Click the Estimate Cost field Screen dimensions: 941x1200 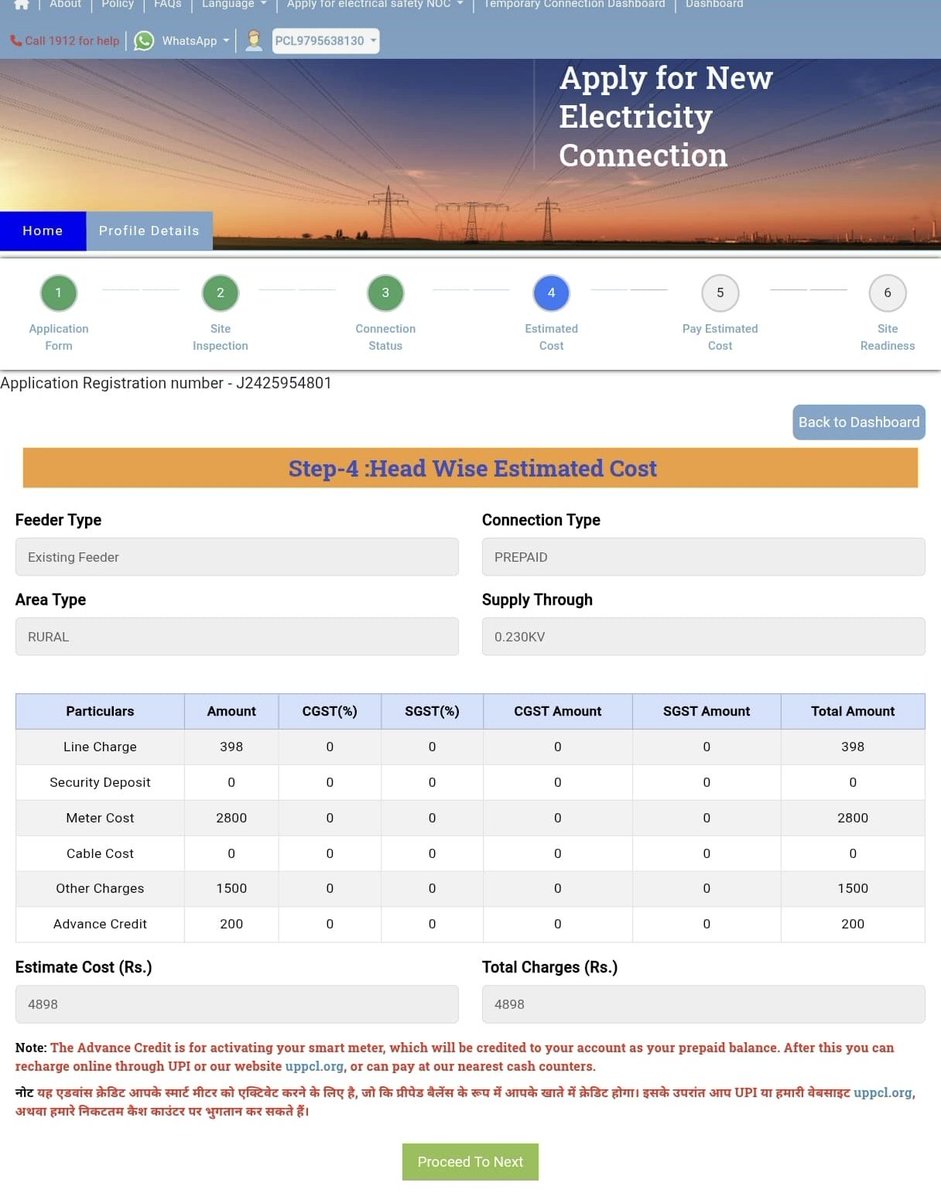(x=237, y=1004)
